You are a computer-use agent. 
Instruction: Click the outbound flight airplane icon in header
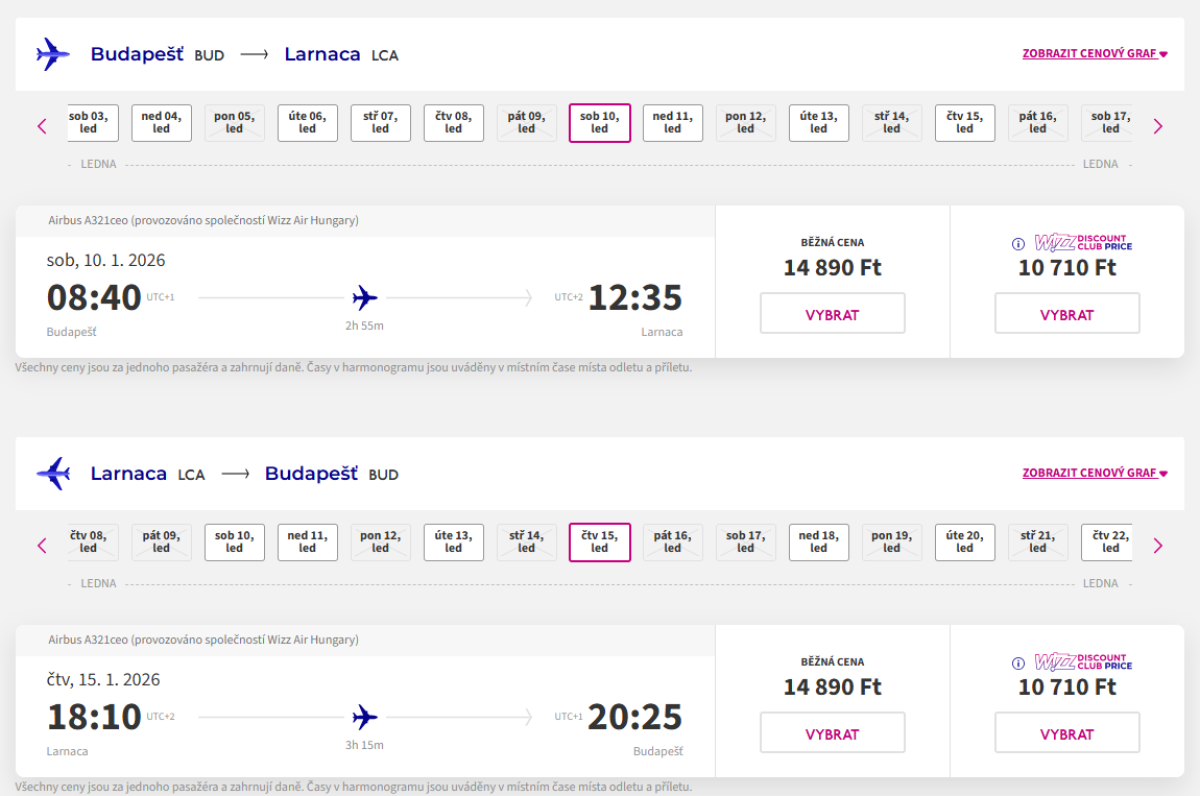click(52, 54)
